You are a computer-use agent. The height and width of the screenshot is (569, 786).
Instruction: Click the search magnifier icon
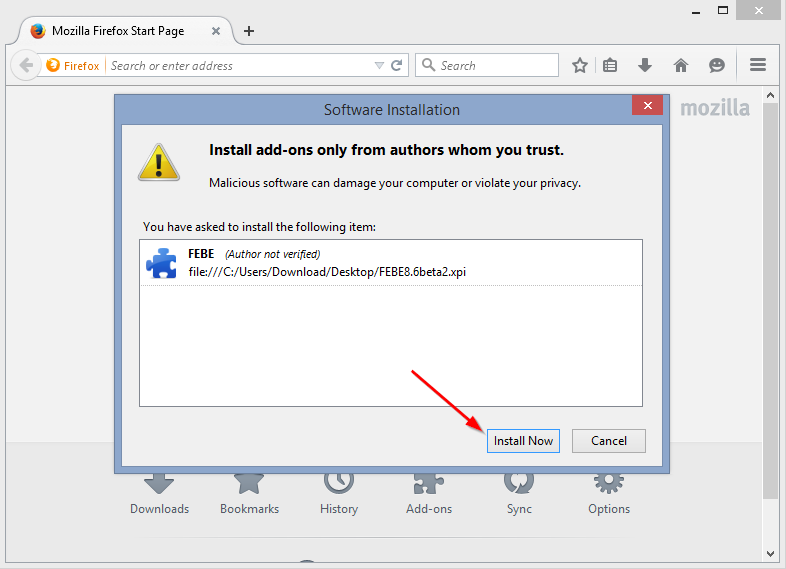429,65
